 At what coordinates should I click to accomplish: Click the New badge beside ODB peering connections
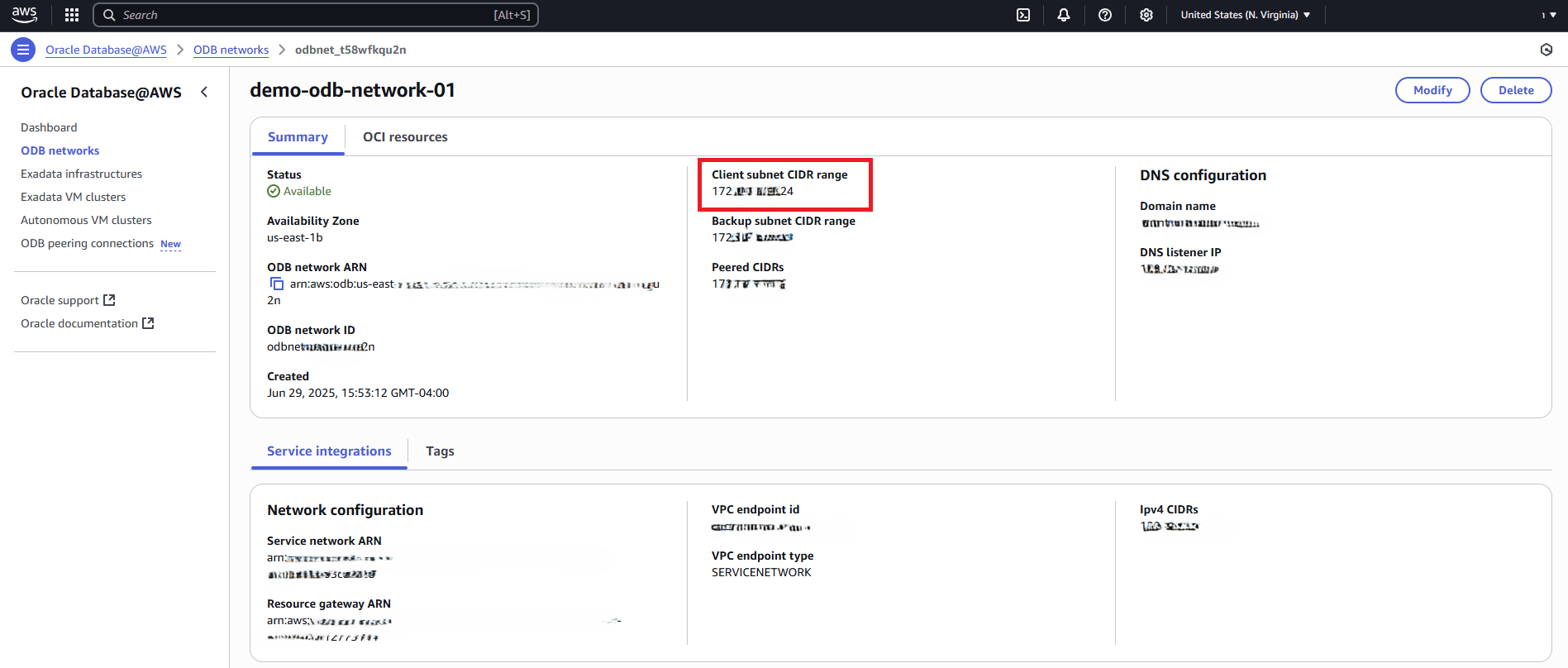(170, 244)
